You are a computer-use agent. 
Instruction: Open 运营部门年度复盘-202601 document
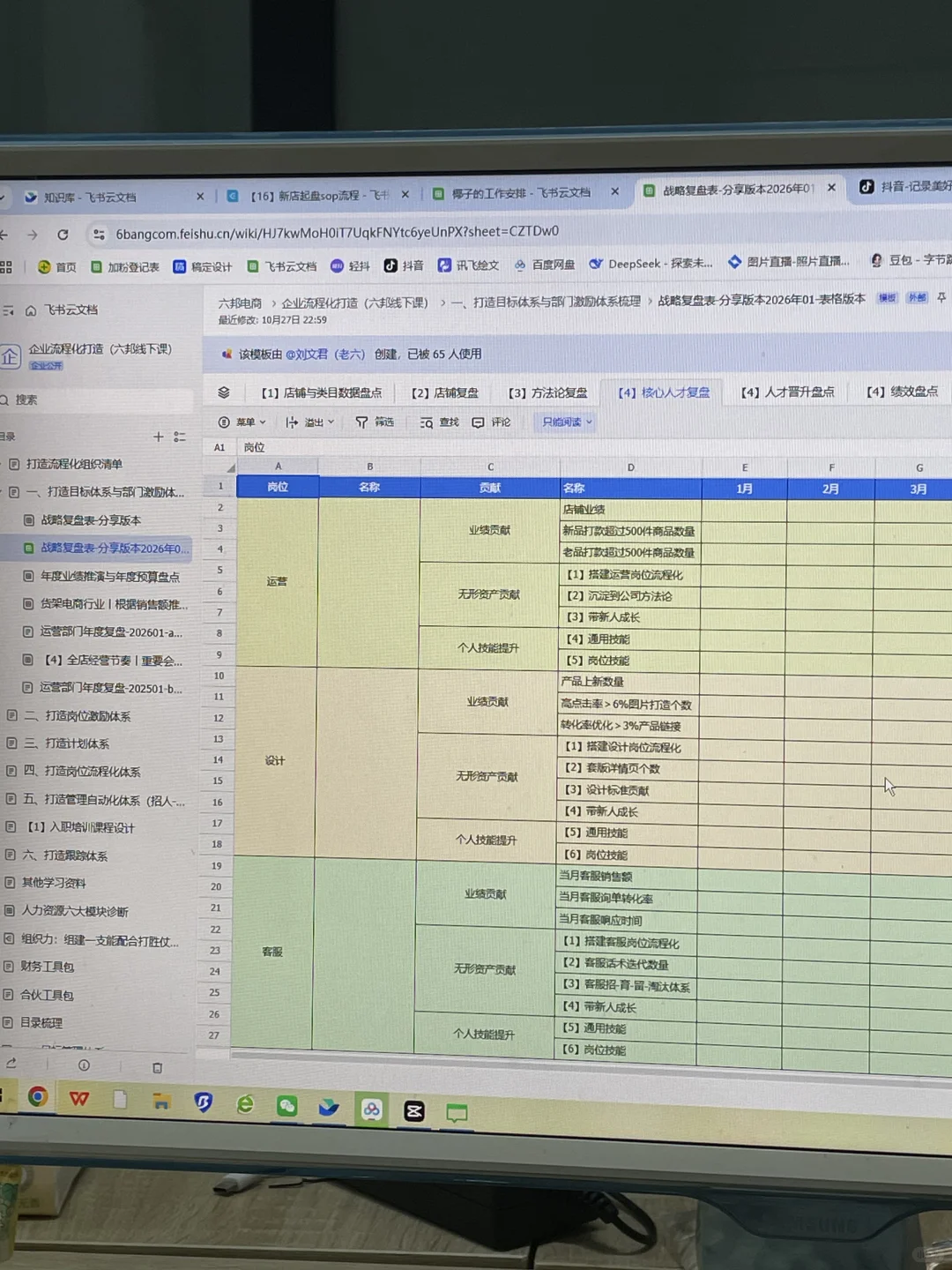pyautogui.click(x=111, y=632)
